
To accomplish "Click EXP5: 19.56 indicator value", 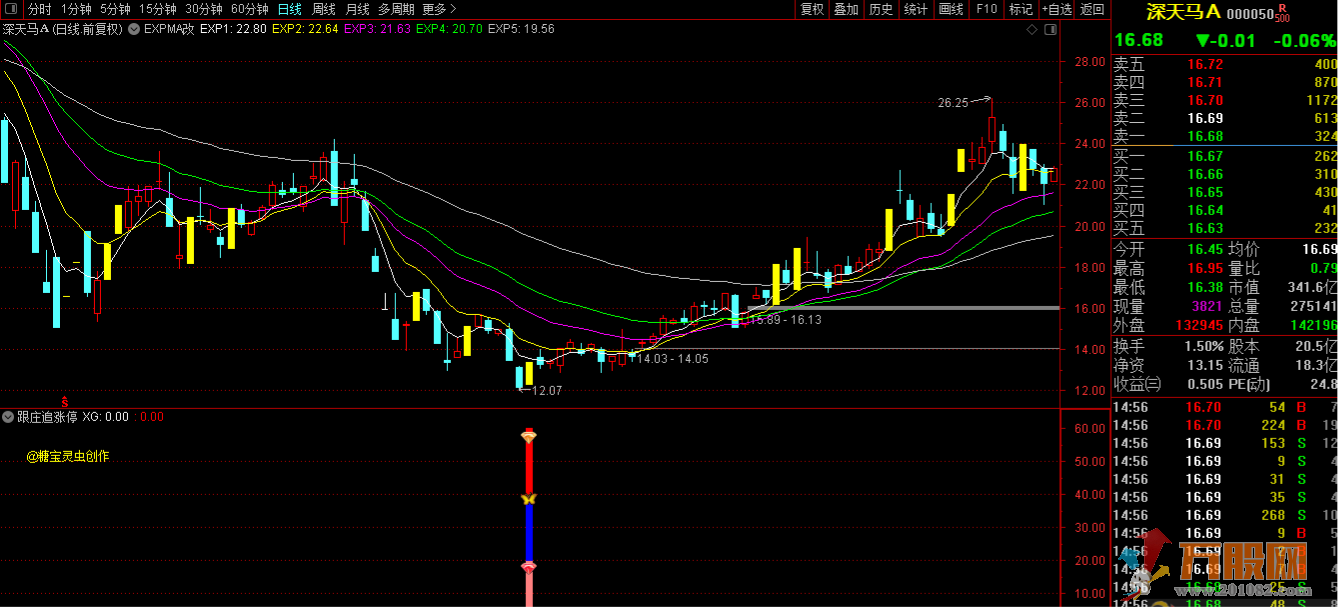I will pos(521,29).
